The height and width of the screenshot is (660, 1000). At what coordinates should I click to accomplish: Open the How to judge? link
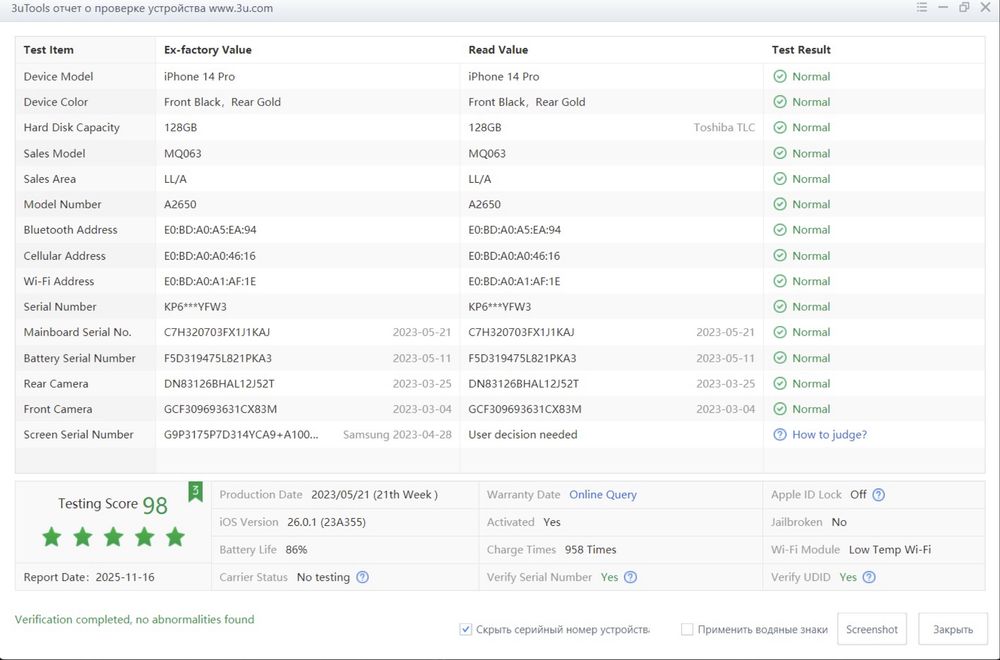pyautogui.click(x=829, y=435)
